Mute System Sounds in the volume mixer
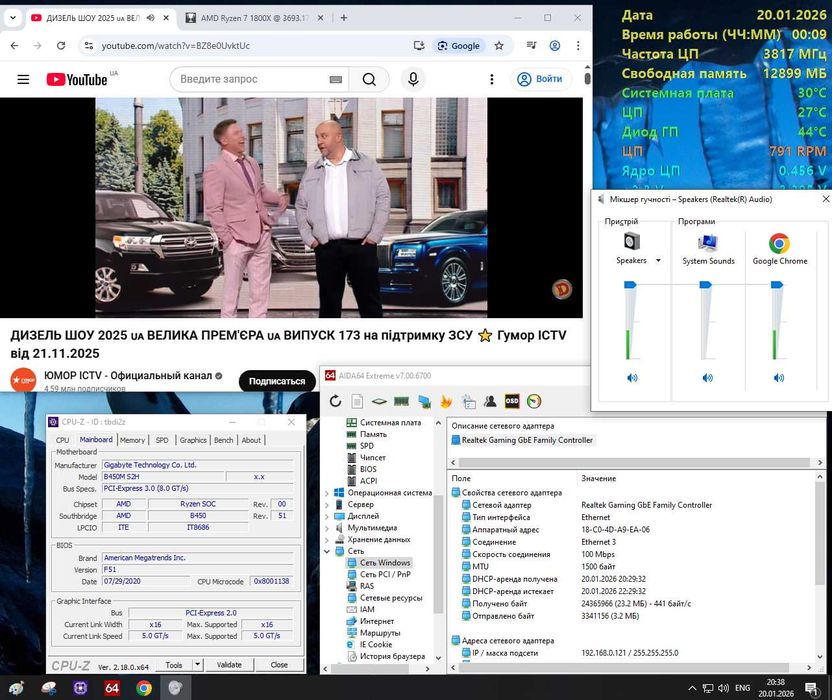Image resolution: width=832 pixels, height=700 pixels. [708, 377]
